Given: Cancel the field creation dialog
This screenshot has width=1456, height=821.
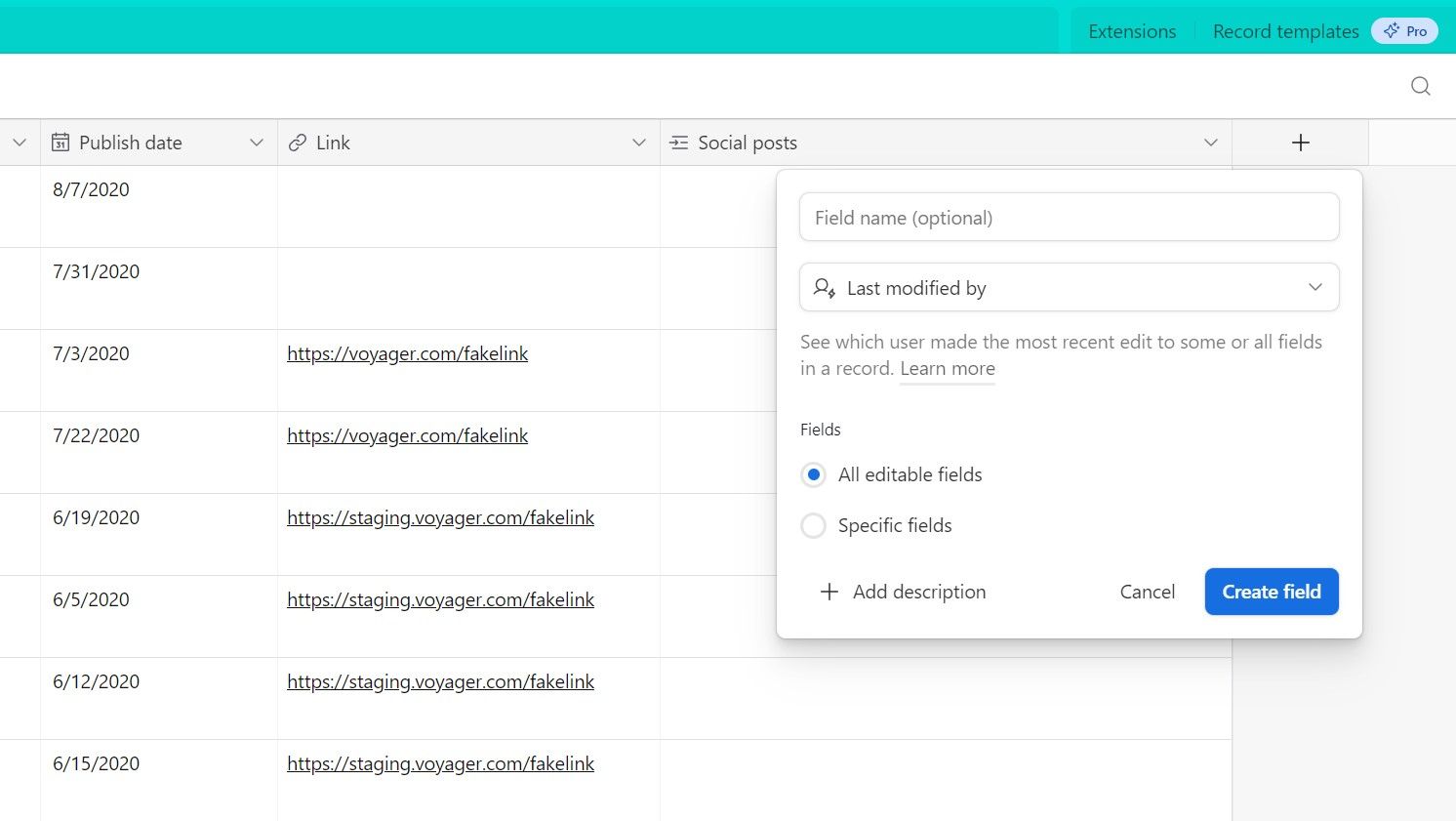Looking at the screenshot, I should click(1147, 592).
